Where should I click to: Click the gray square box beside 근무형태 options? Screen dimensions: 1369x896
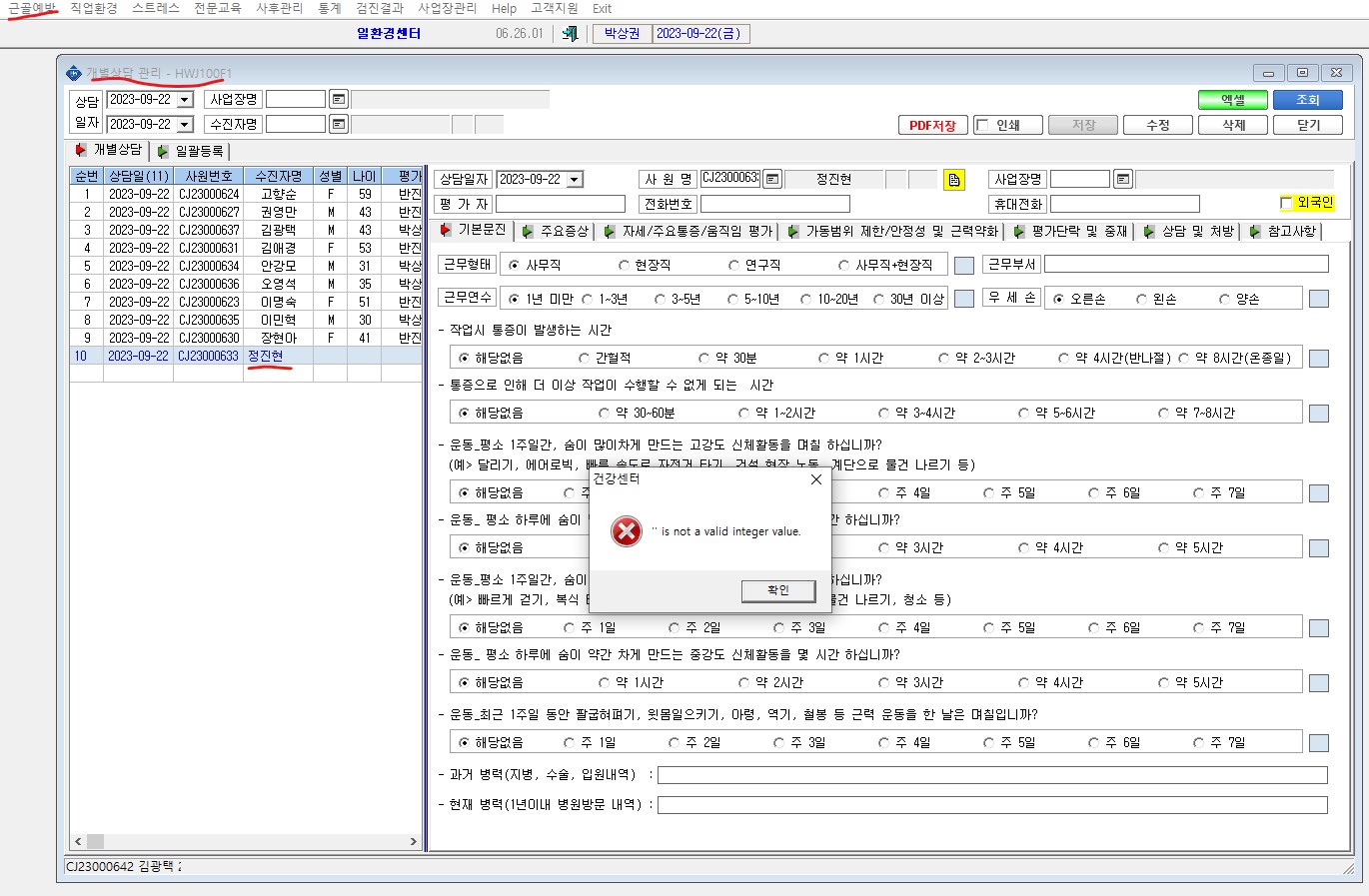pos(964,266)
